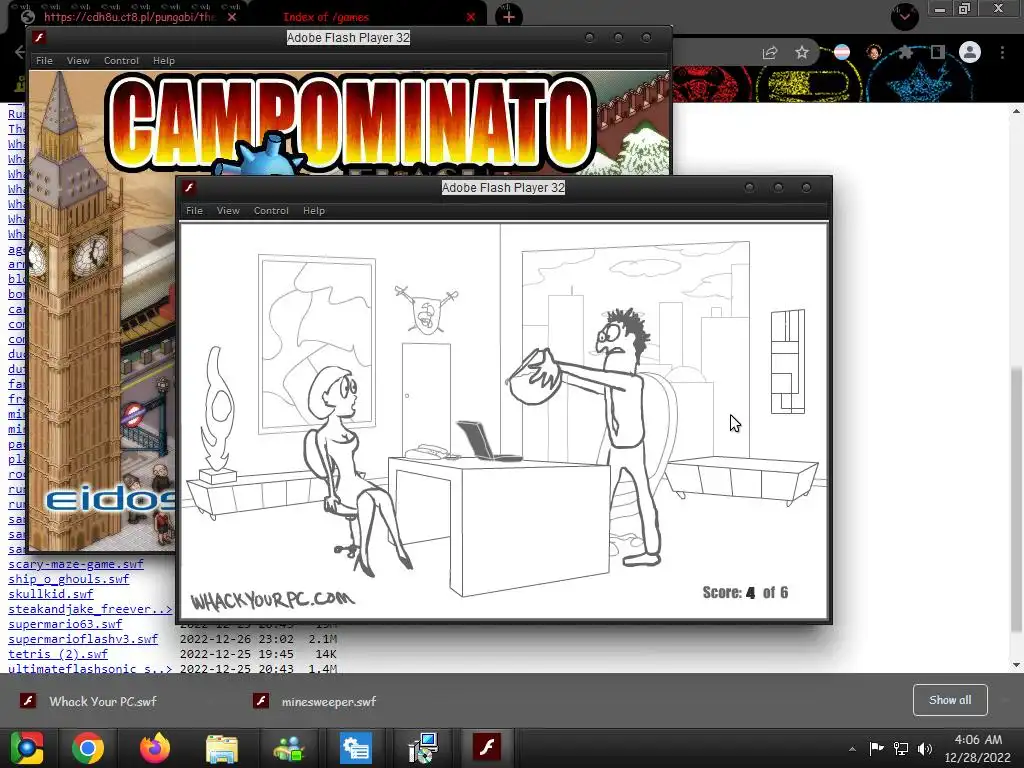Switch to Index of /games browser tab
1024x768 pixels.
point(326,17)
